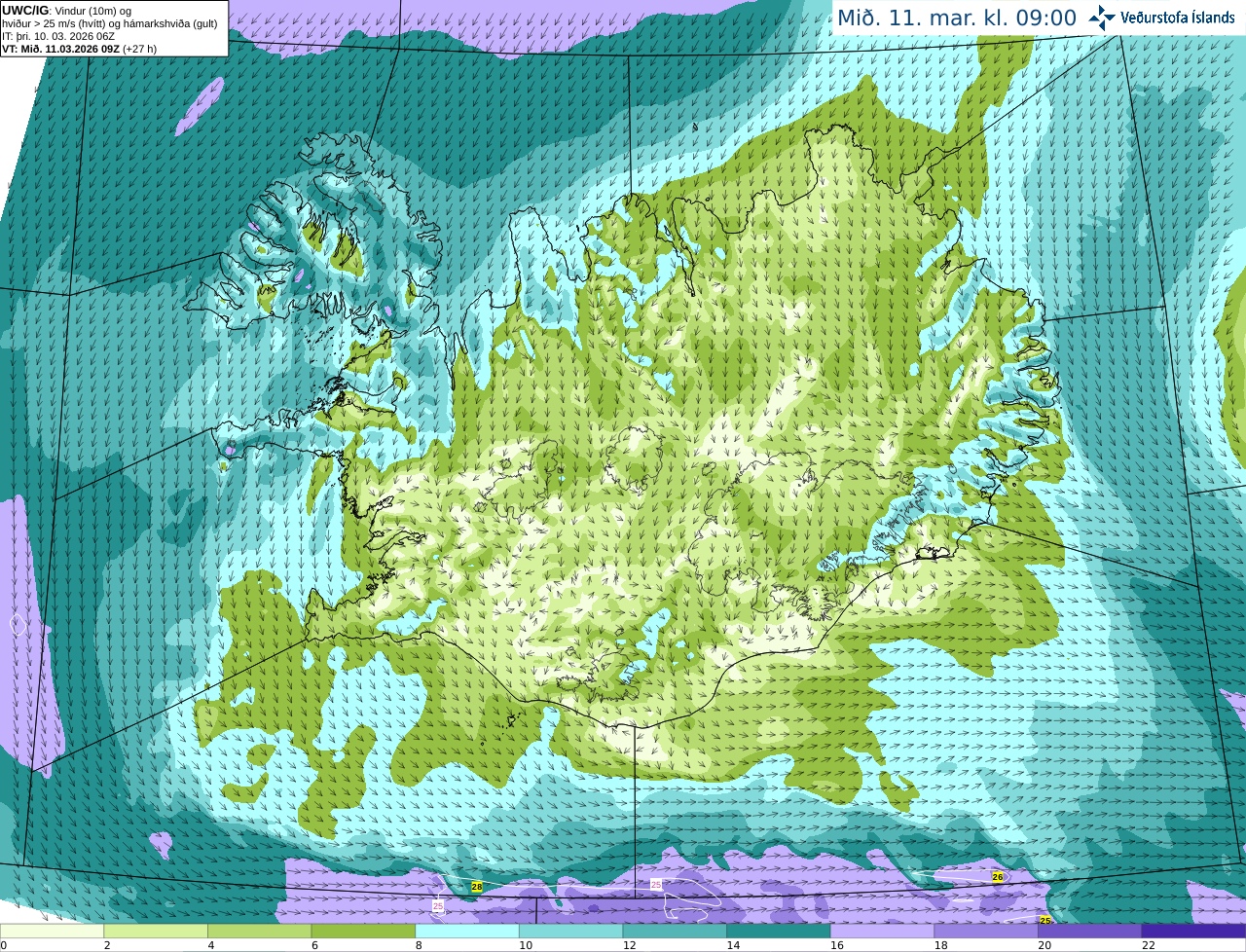
Task: Select the 20–22 m/s violet swatch
Action: tap(1090, 931)
